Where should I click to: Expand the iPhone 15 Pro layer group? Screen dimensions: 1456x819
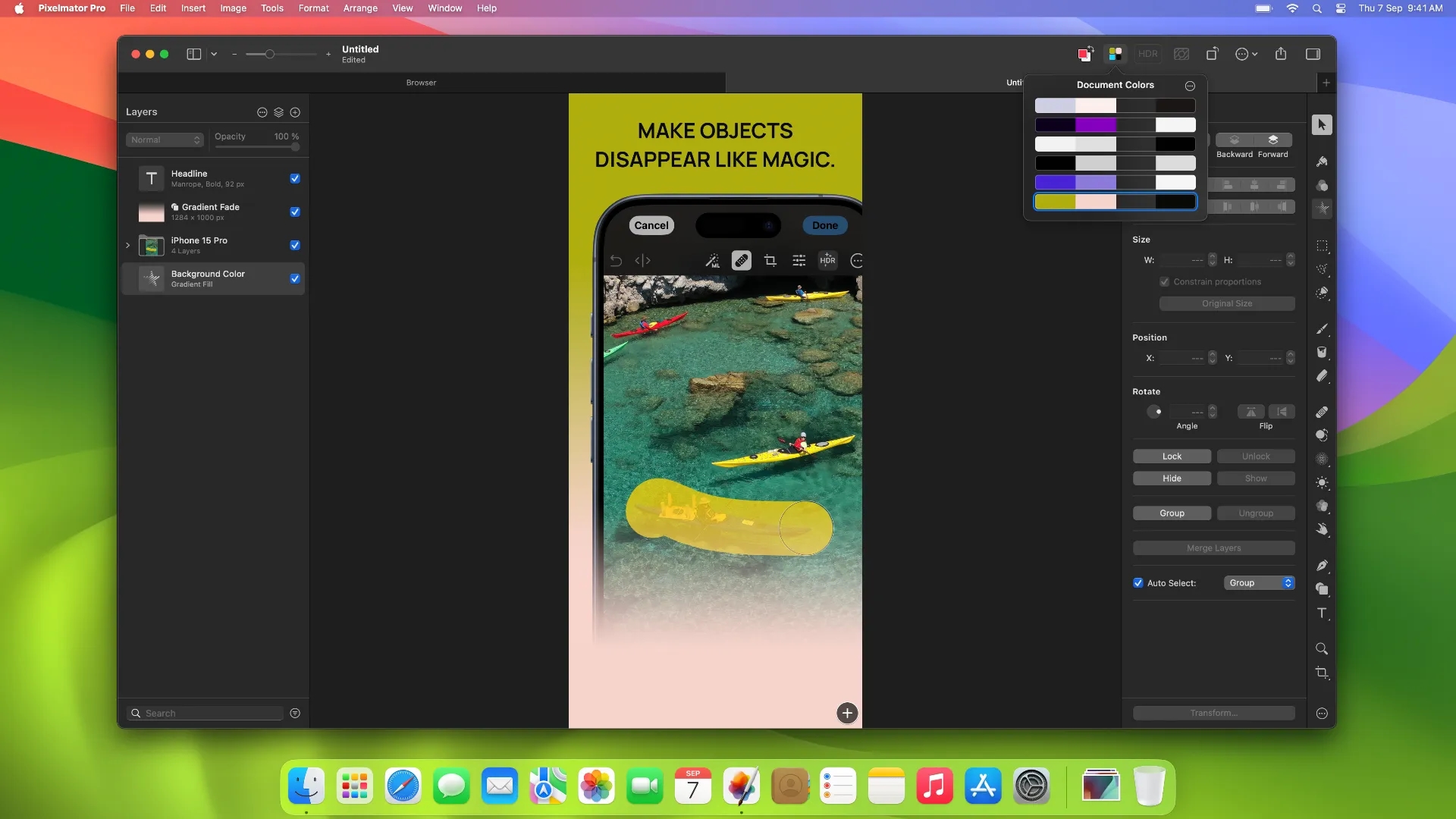(127, 245)
